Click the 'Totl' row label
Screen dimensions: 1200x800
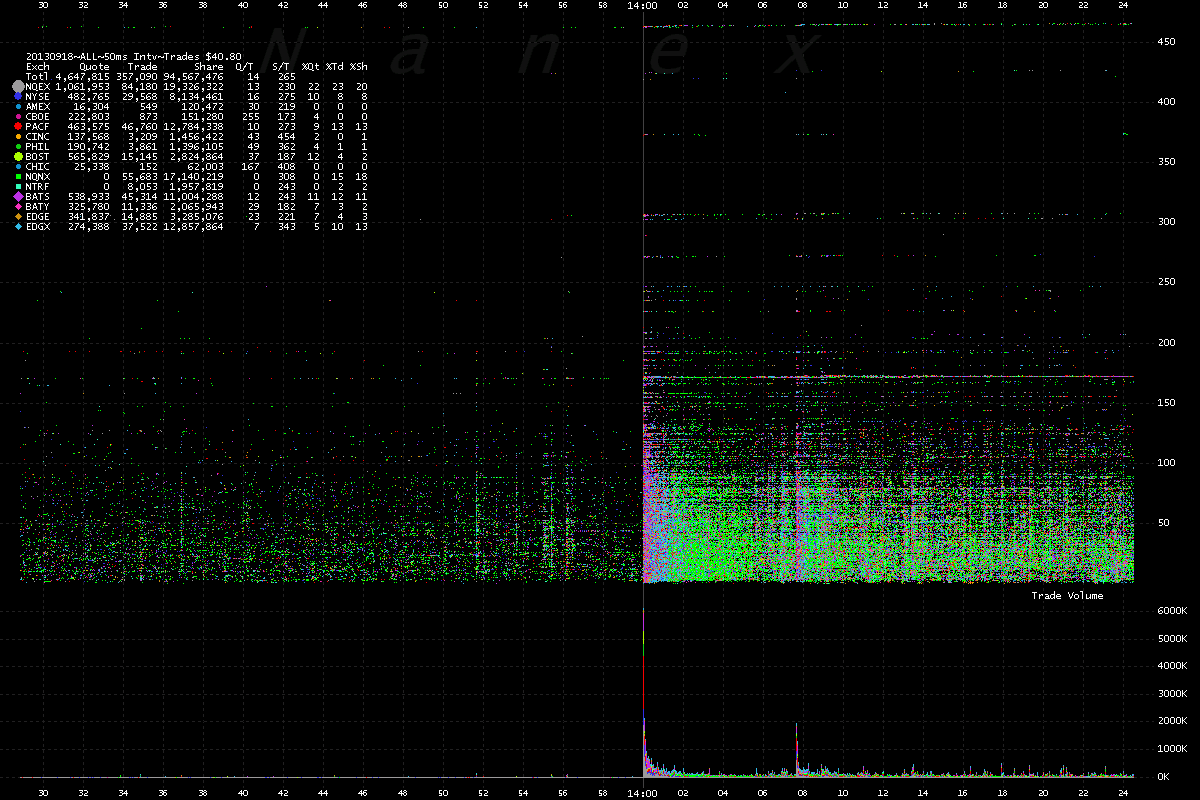click(x=38, y=77)
